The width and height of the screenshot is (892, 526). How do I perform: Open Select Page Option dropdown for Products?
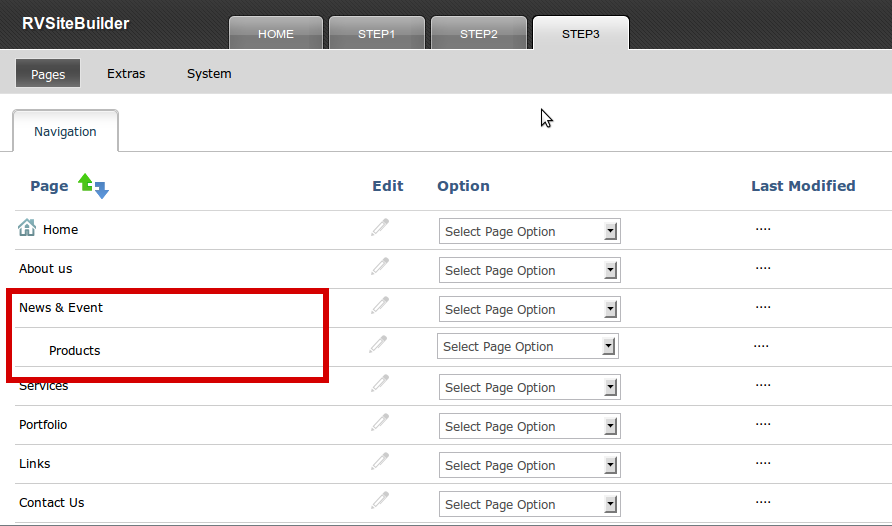[x=528, y=346]
